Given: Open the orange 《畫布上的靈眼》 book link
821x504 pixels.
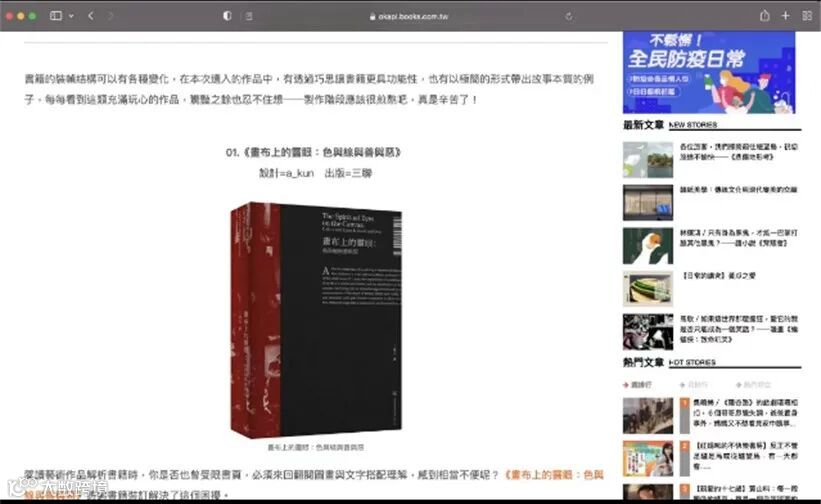Looking at the screenshot, I should pos(553,475).
